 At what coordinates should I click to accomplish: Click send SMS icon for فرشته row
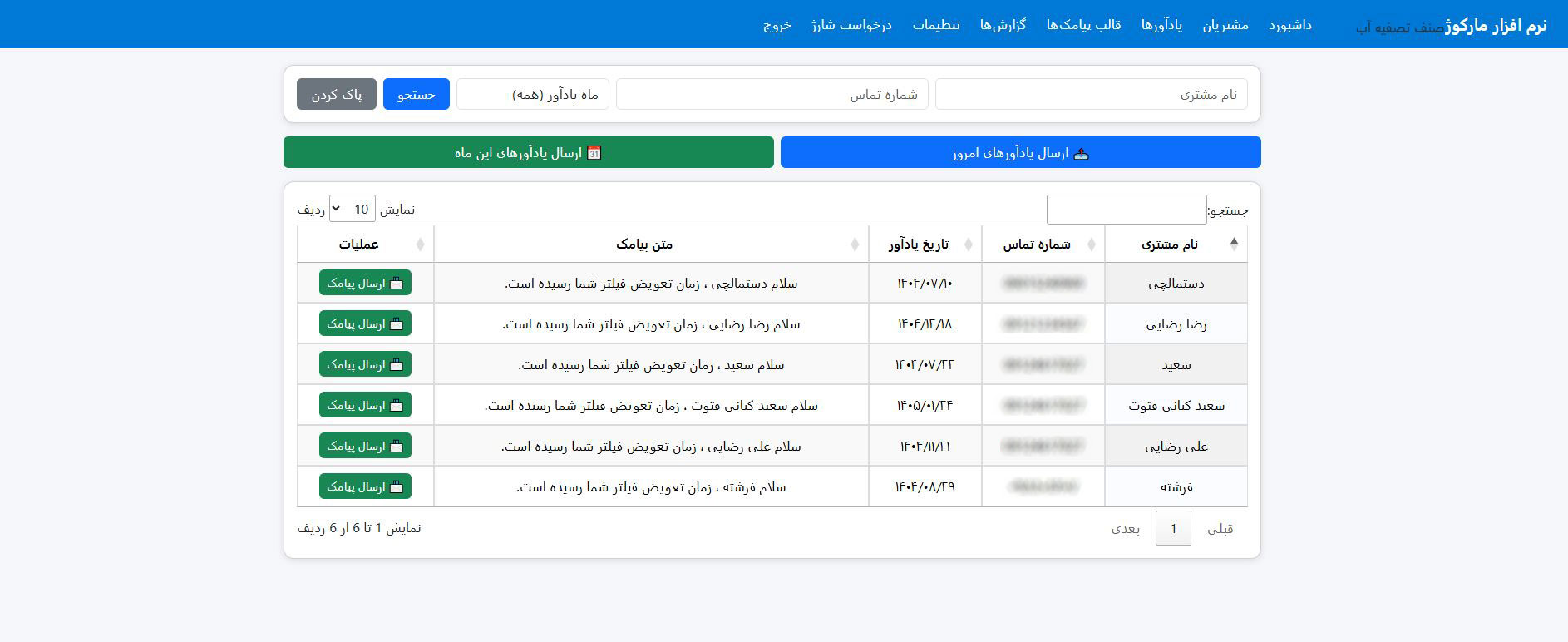click(x=397, y=487)
